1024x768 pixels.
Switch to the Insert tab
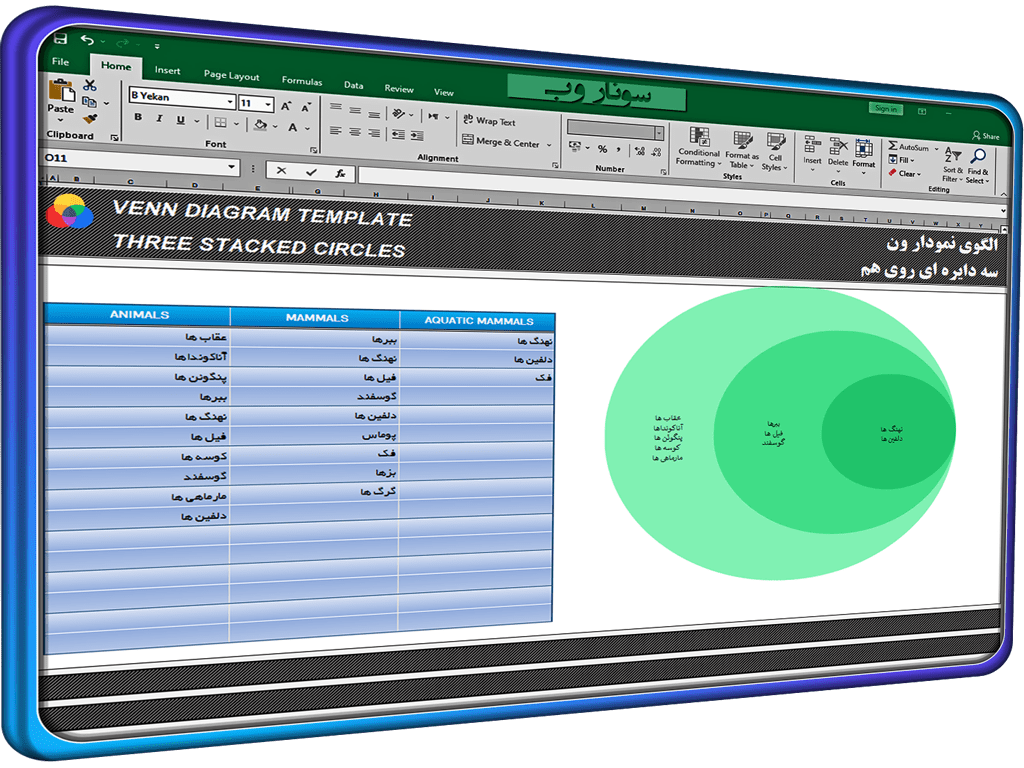(168, 70)
